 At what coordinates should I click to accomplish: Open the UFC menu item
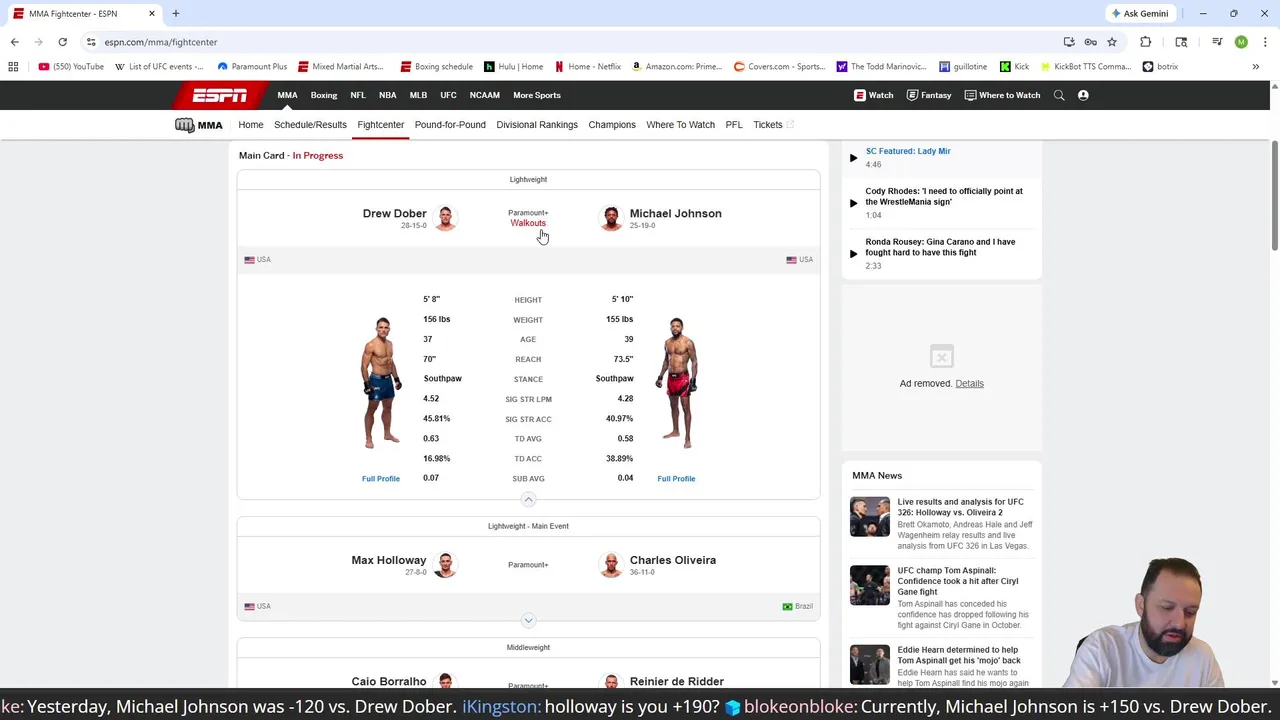click(x=448, y=95)
